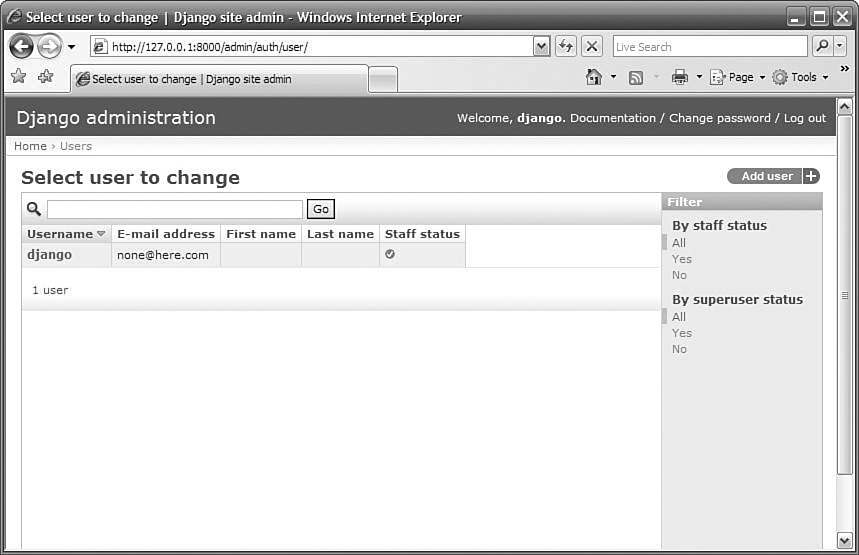Click the Internet Explorer title bar icon
Image resolution: width=859 pixels, height=555 pixels.
[14, 17]
